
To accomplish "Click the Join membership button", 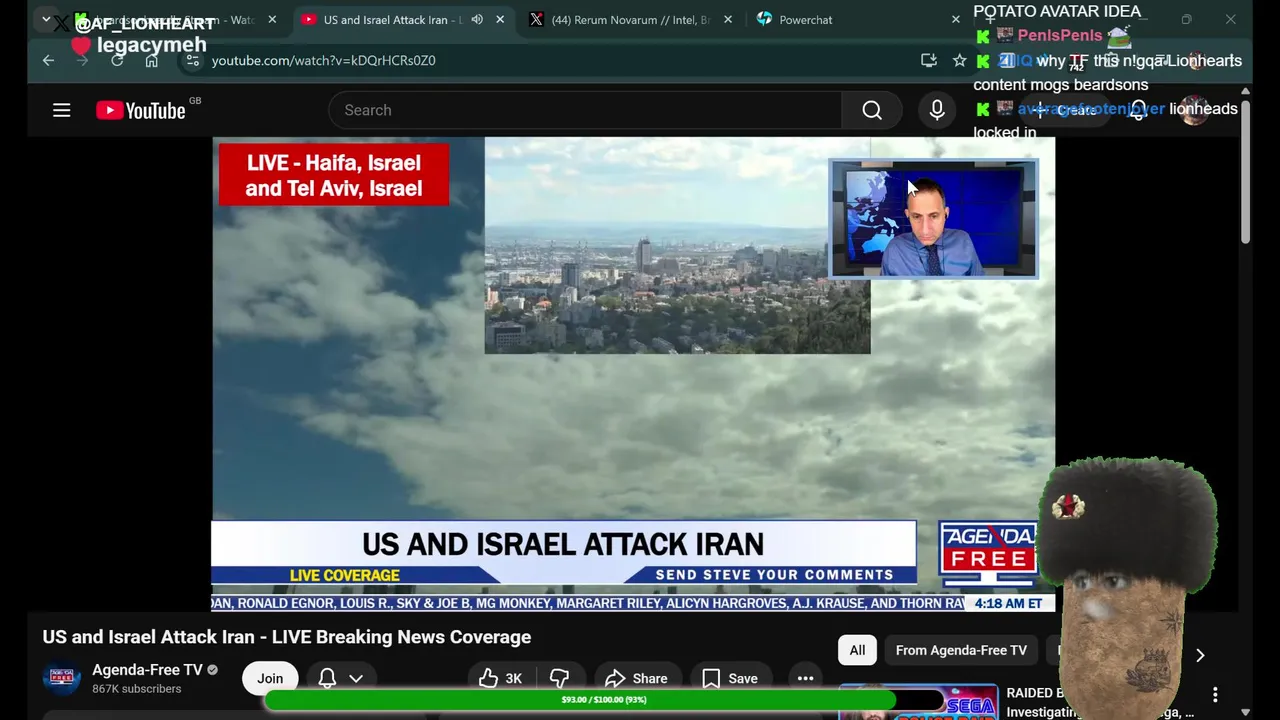I will click(x=270, y=678).
